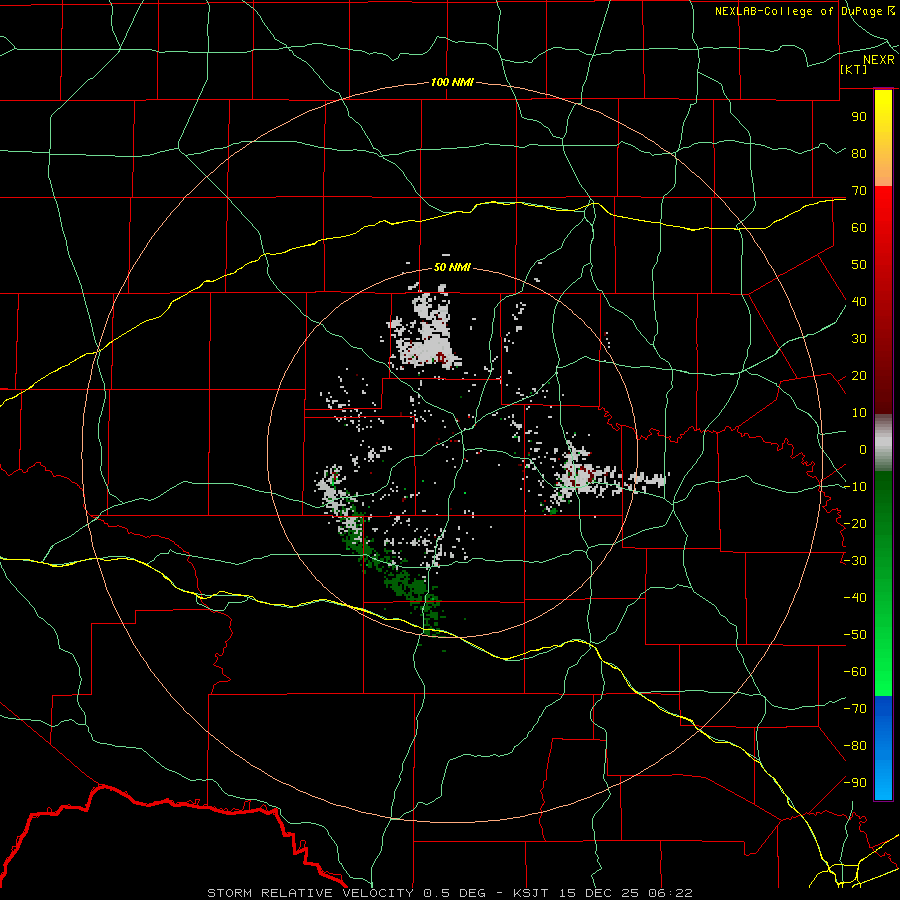Click the -30 scale label
The image size is (900, 900).
pyautogui.click(x=855, y=561)
